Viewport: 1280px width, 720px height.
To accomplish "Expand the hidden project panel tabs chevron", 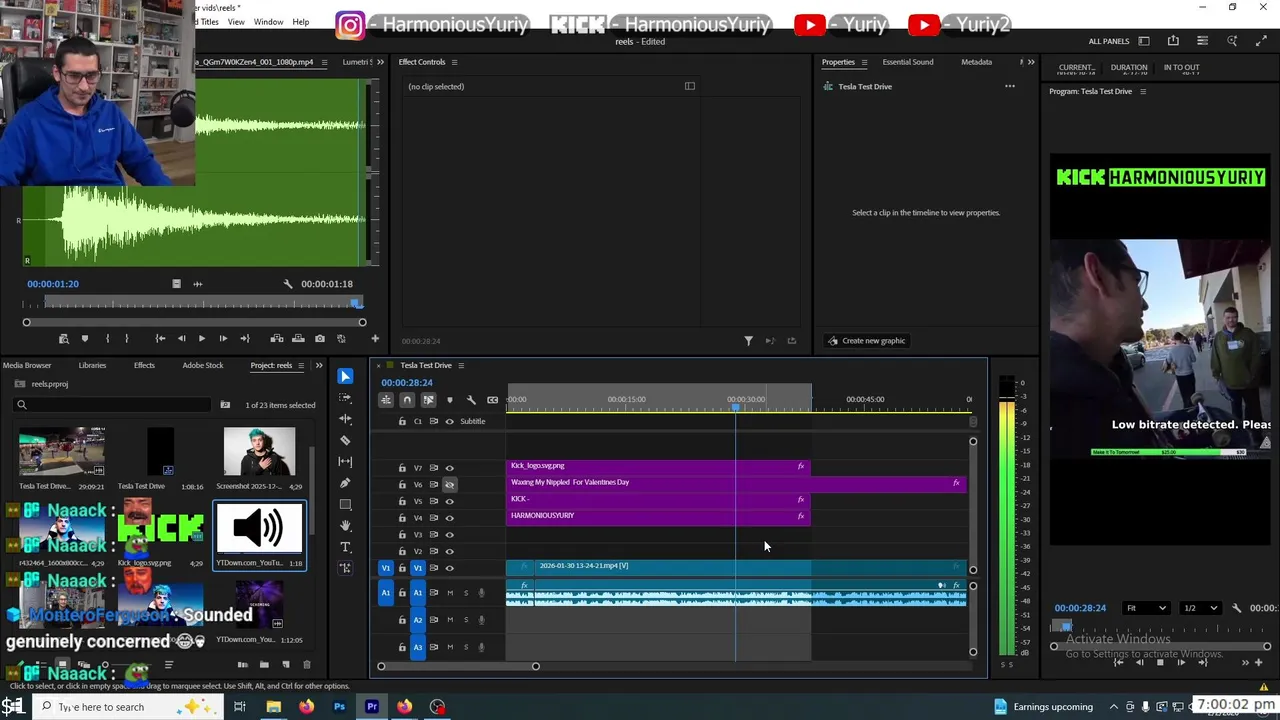I will tap(319, 365).
